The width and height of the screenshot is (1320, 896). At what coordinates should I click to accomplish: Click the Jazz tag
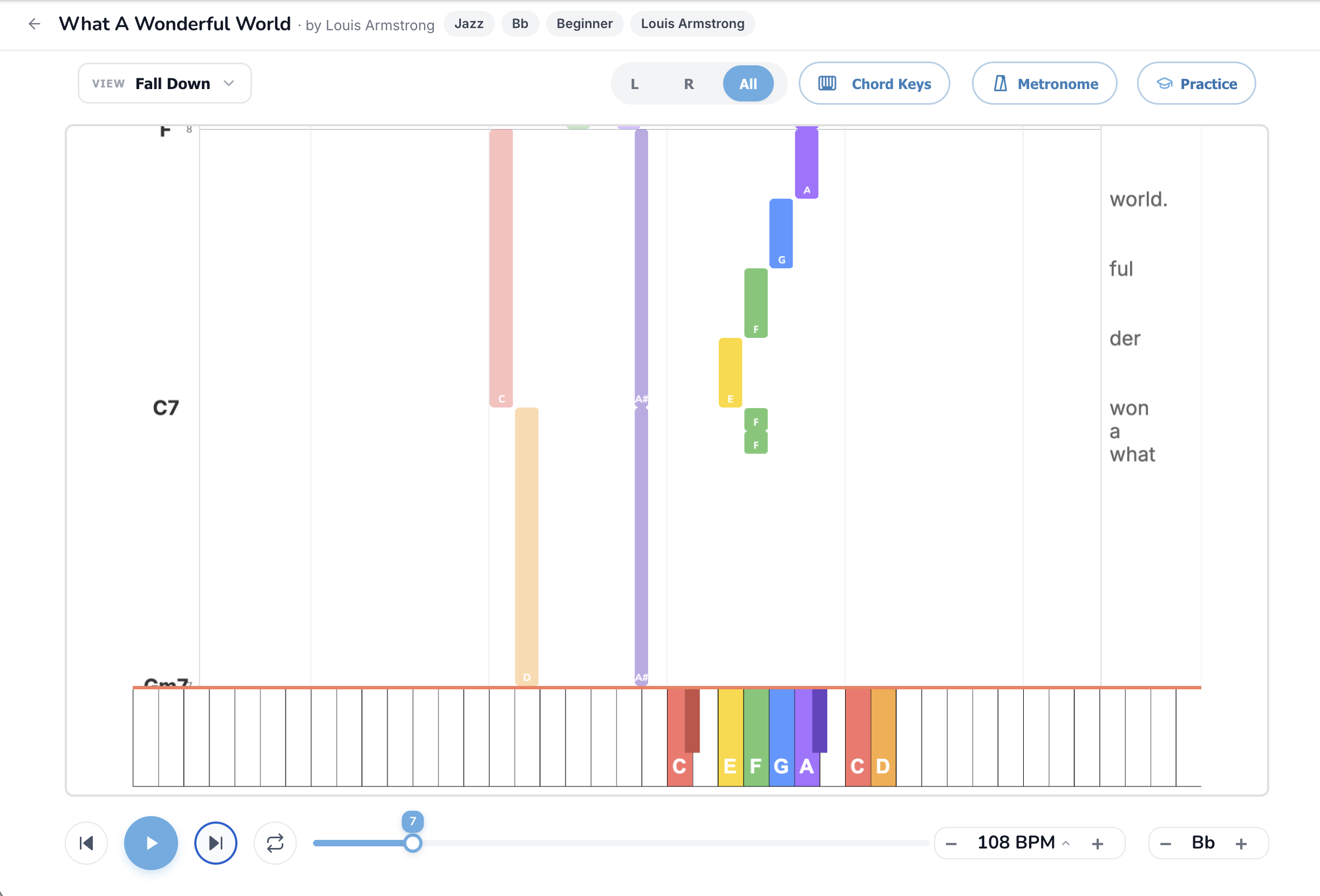coord(468,24)
